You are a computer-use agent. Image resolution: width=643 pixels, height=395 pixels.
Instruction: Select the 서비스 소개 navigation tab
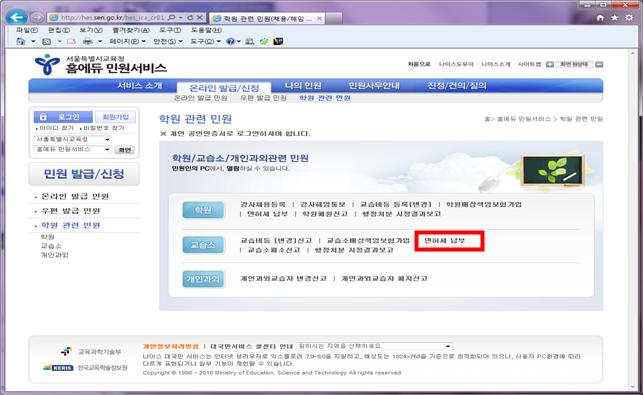click(x=140, y=86)
